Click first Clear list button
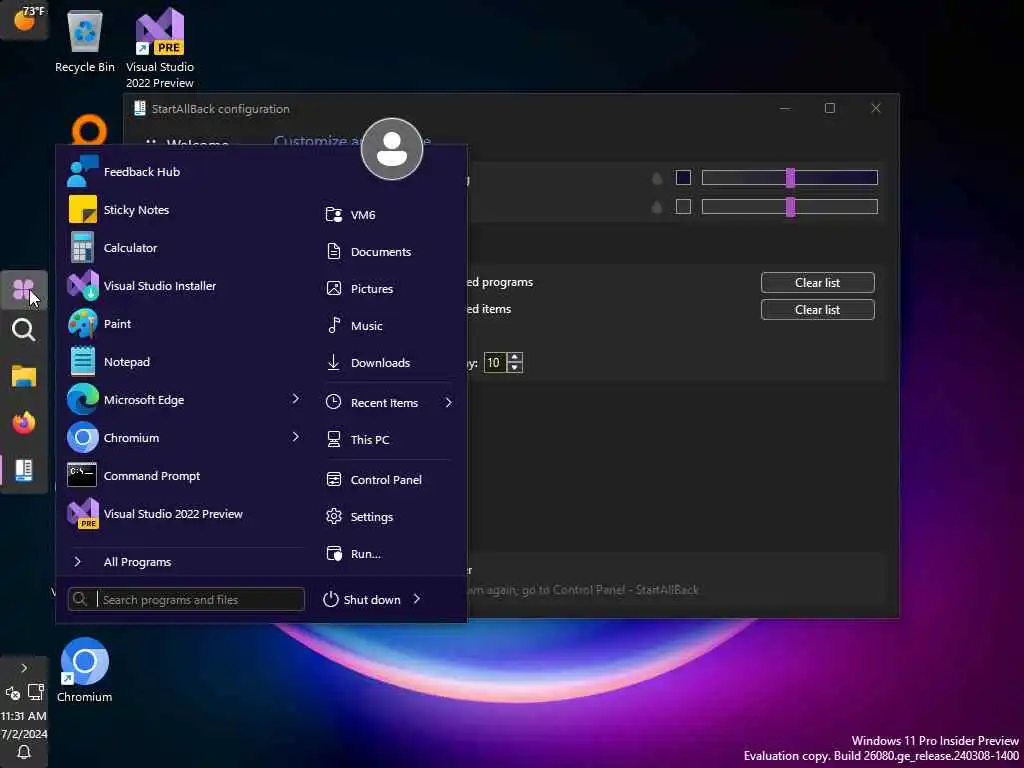The width and height of the screenshot is (1024, 768). point(817,282)
